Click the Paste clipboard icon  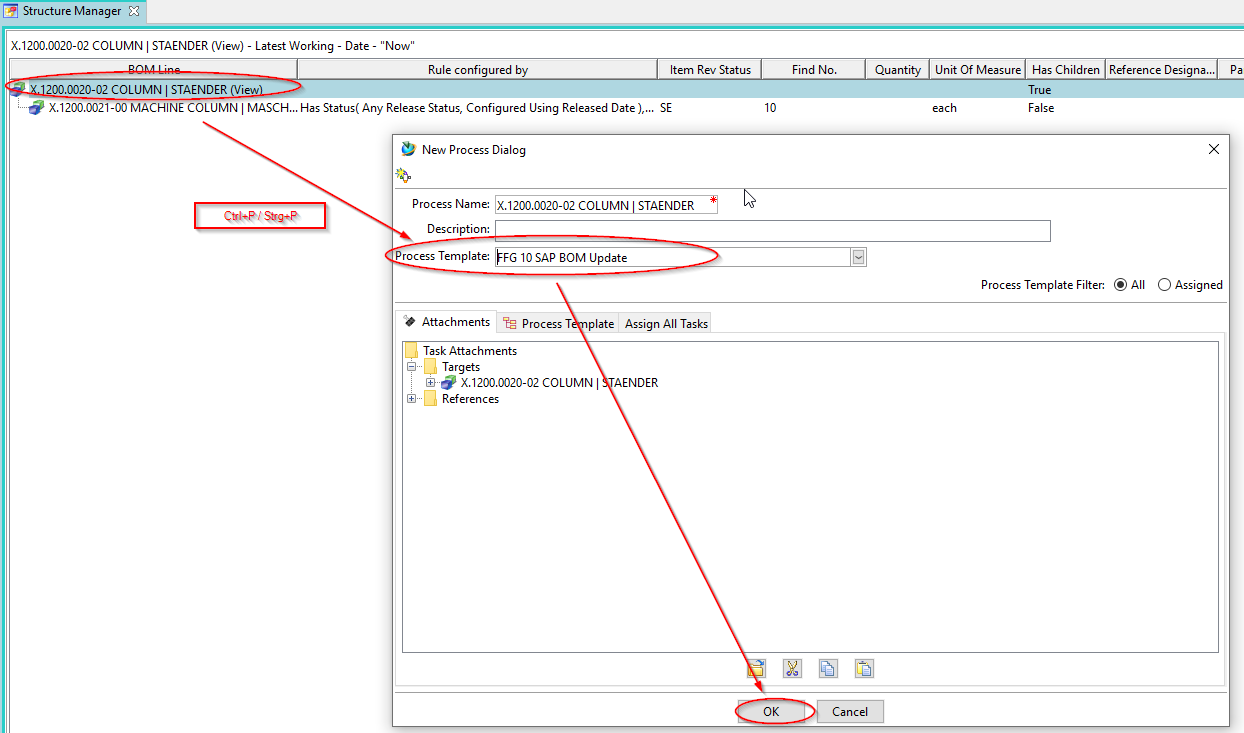pyautogui.click(x=864, y=669)
